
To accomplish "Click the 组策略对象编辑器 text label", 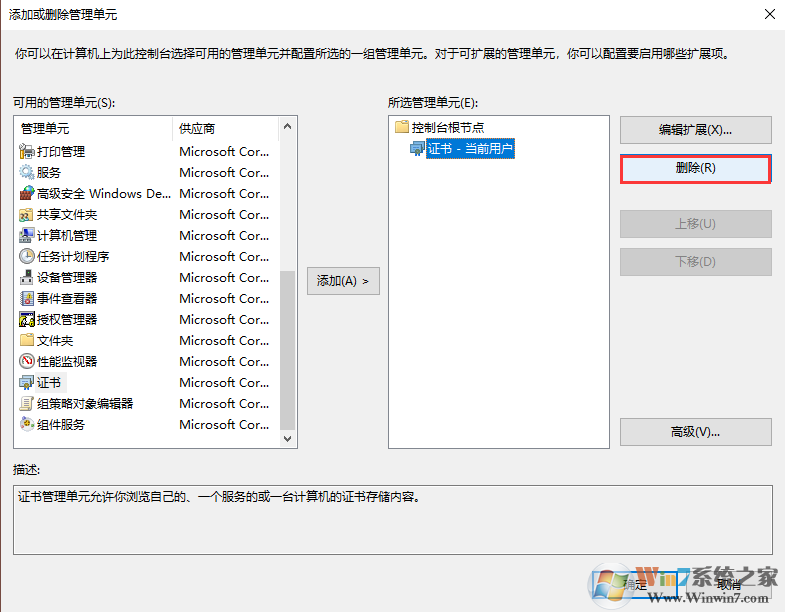I will coord(85,404).
